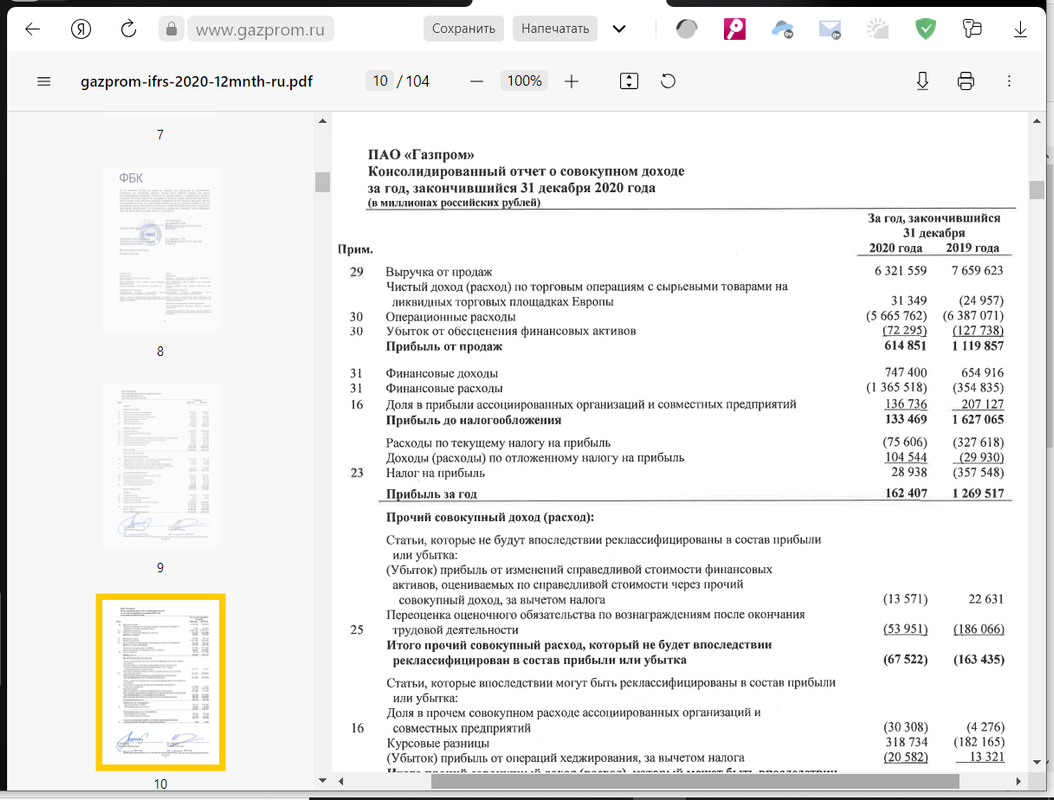Click the file name gazprom-ifrs-2020-12mnth-ru.pdf

(196, 81)
